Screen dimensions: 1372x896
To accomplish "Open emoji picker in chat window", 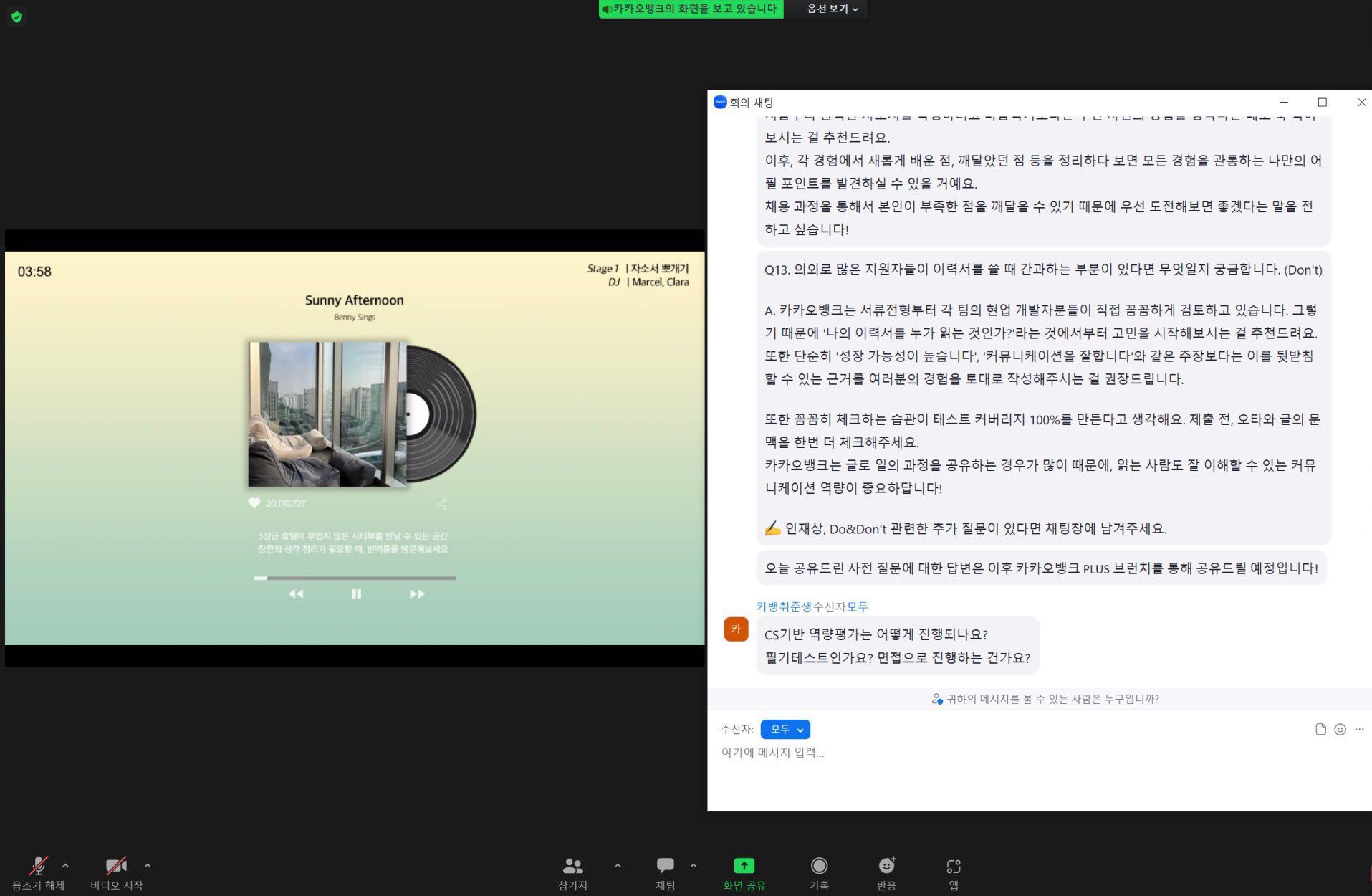I will pyautogui.click(x=1340, y=729).
